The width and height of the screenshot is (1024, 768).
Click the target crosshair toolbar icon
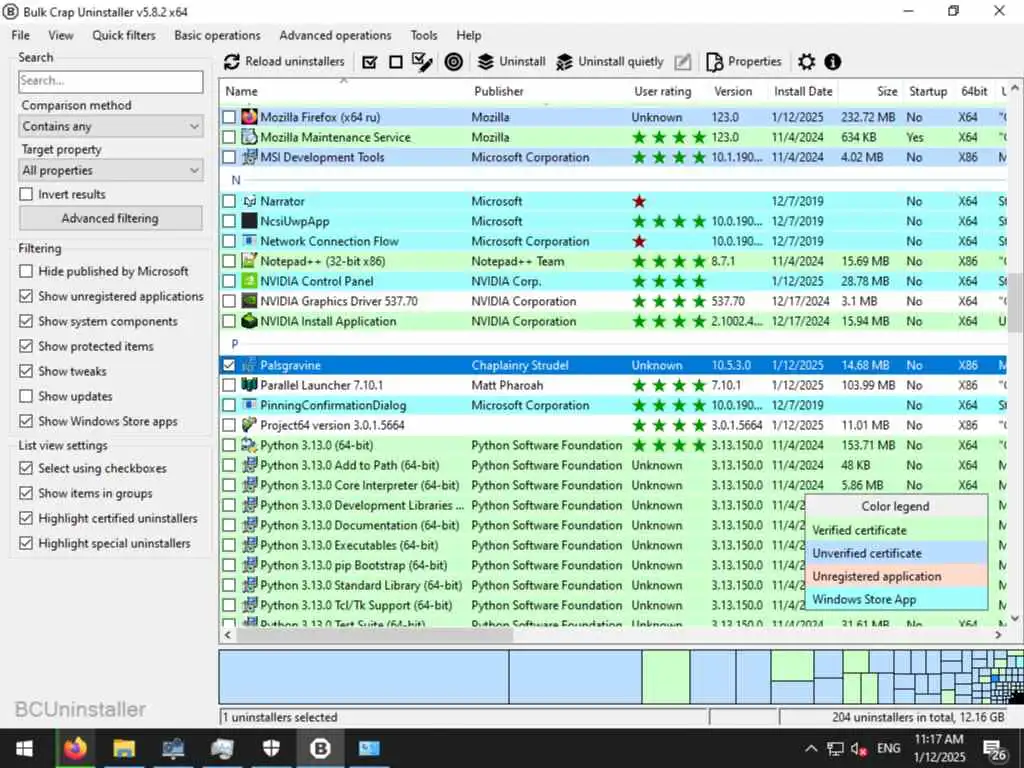click(453, 62)
